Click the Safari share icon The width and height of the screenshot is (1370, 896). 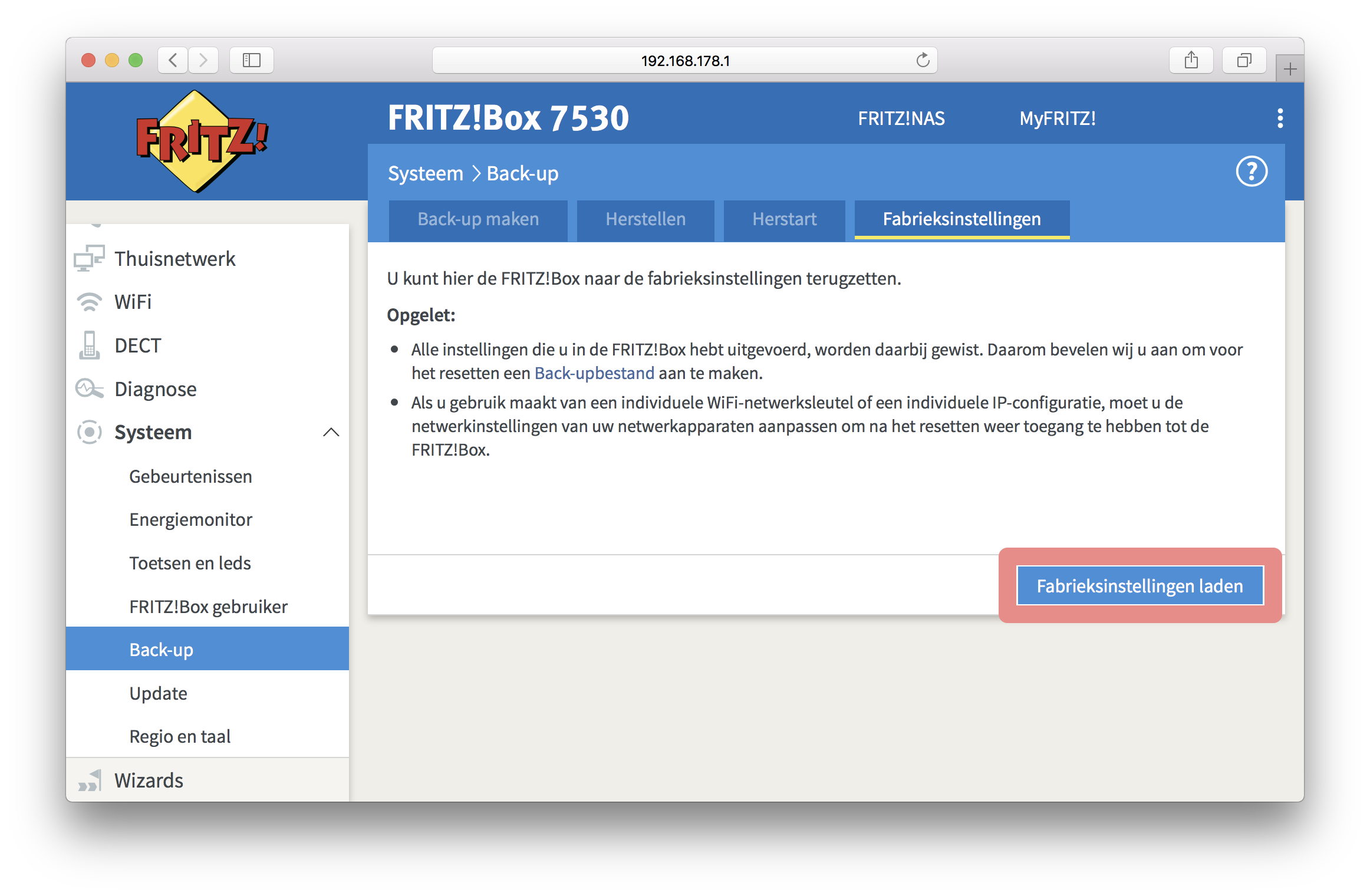point(1191,60)
